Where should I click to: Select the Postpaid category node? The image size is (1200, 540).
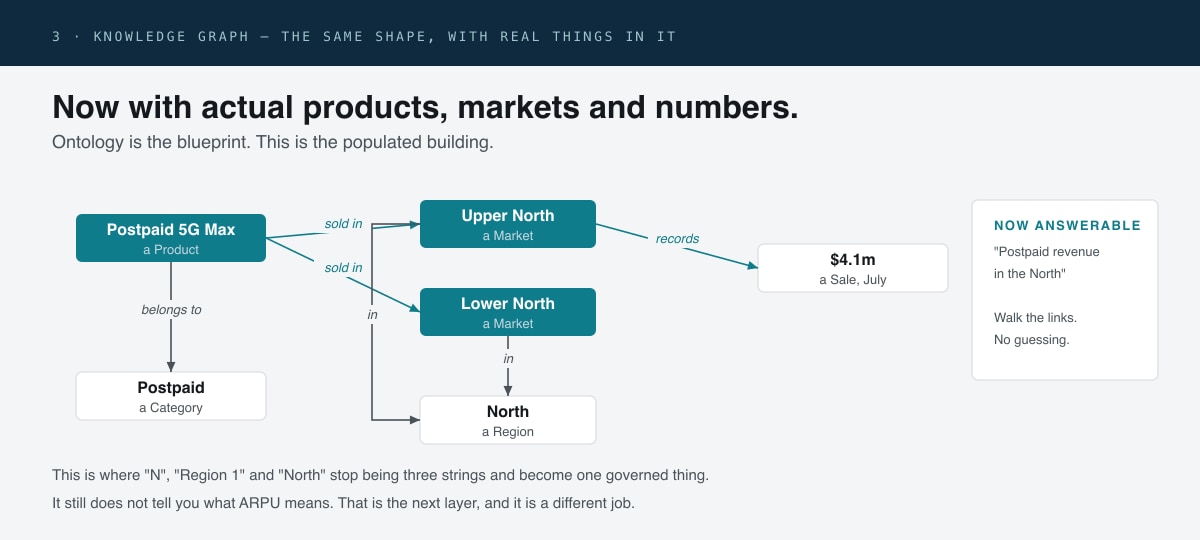click(171, 396)
